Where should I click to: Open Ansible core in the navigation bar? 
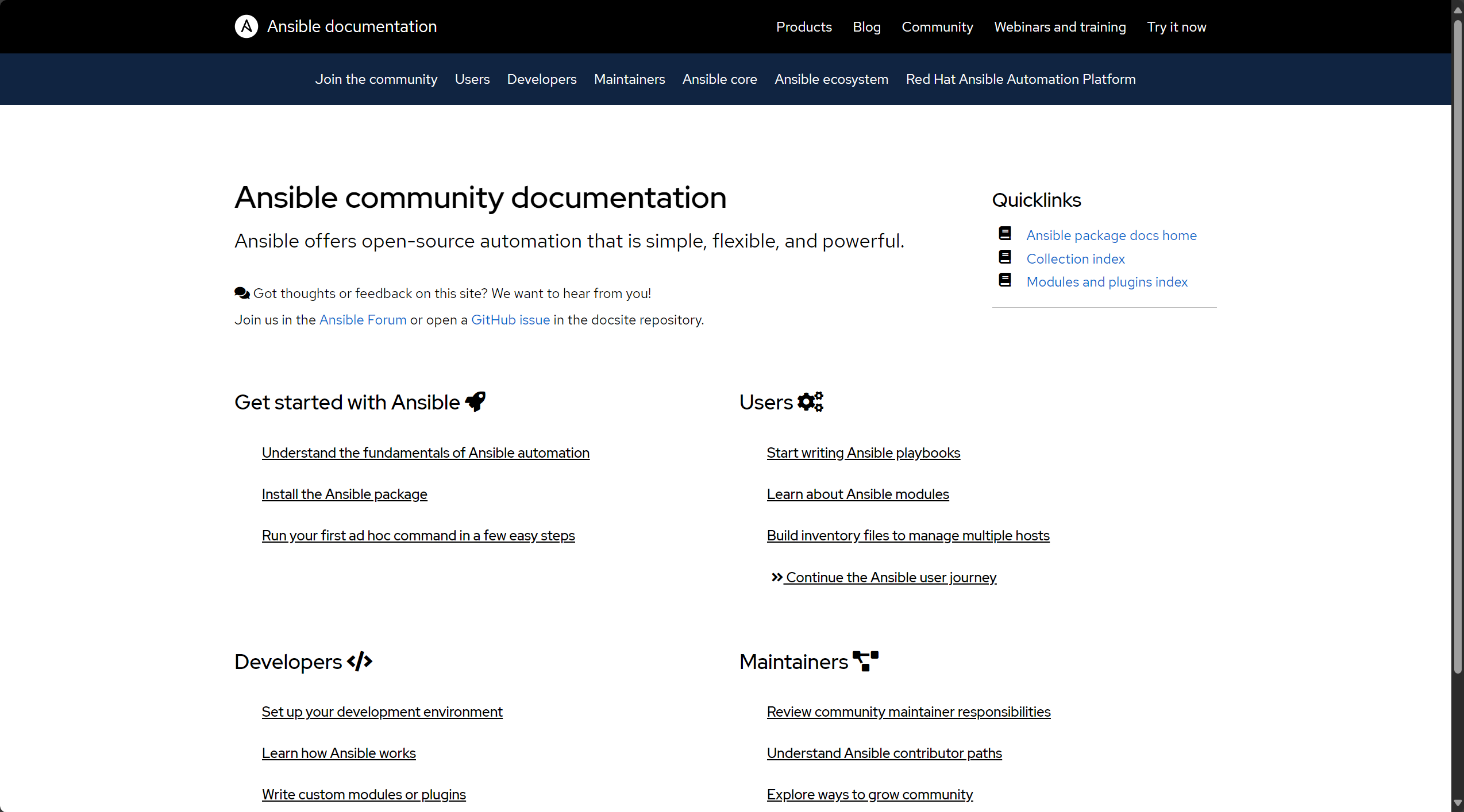[720, 79]
